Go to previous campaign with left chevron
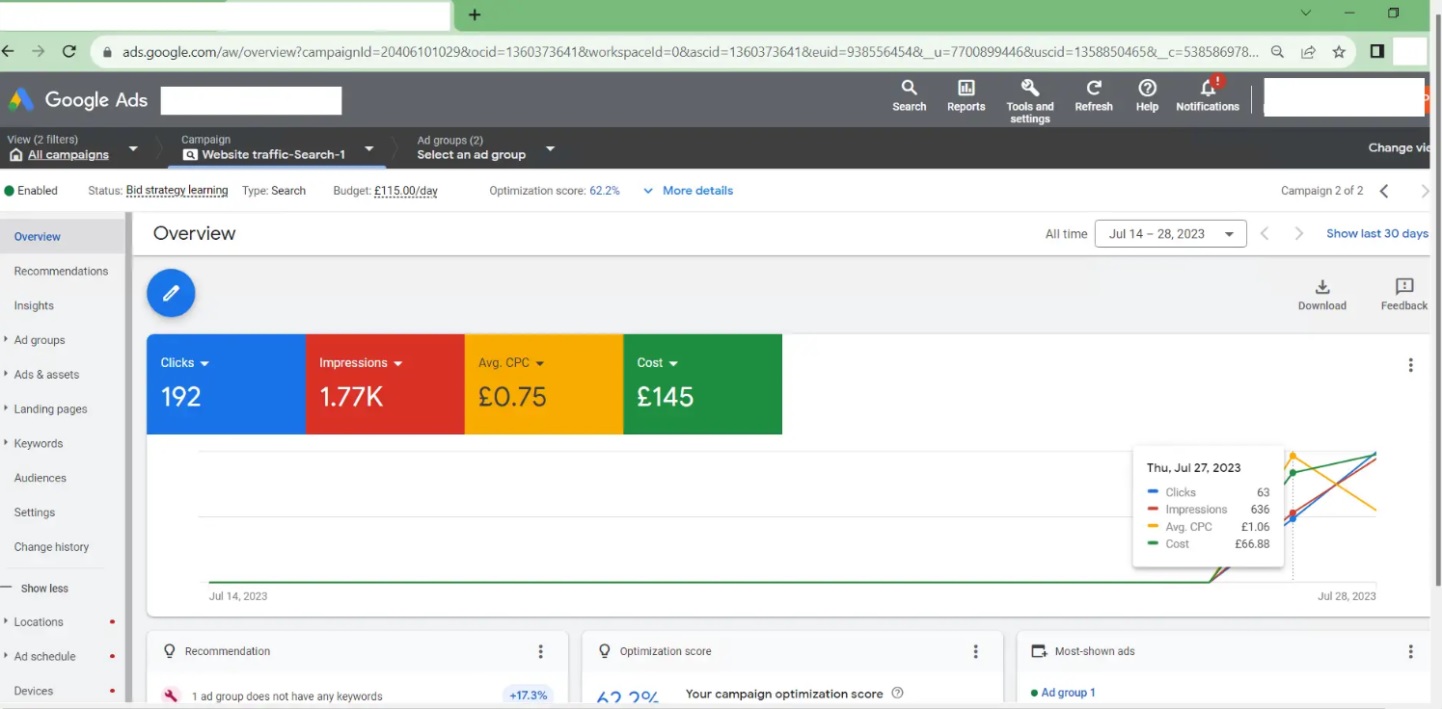Viewport: 1442px width, 709px height. coord(1384,191)
